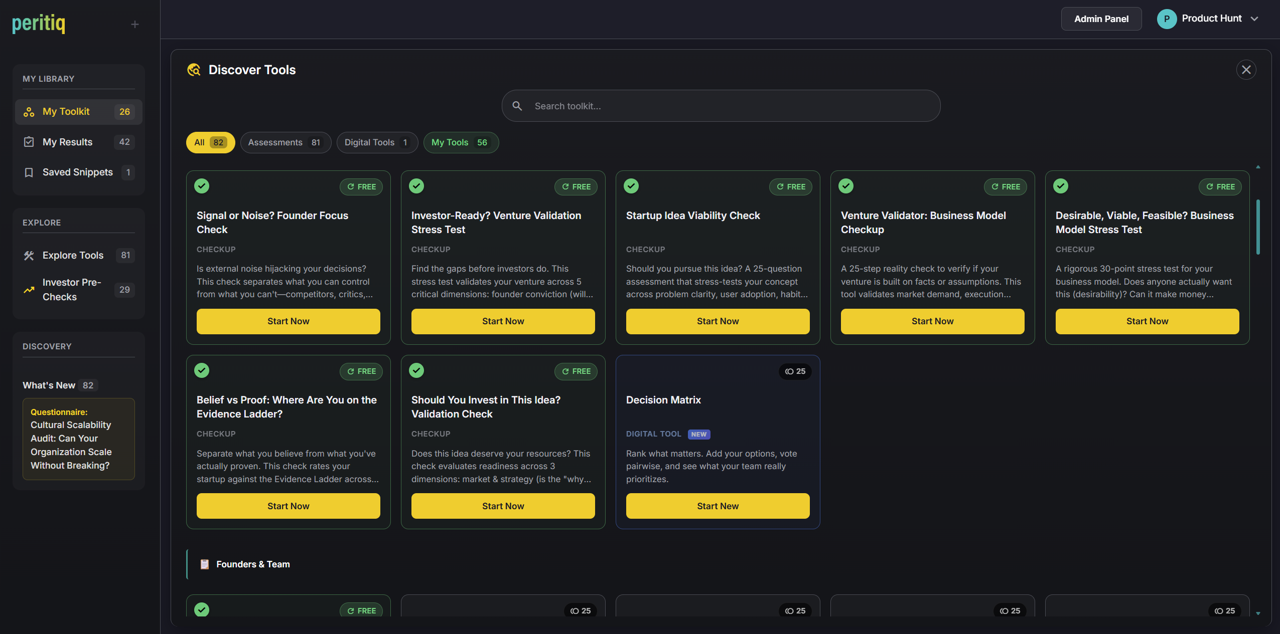The width and height of the screenshot is (1280, 634).
Task: Open My Results in the sidebar
Action: coord(79,142)
